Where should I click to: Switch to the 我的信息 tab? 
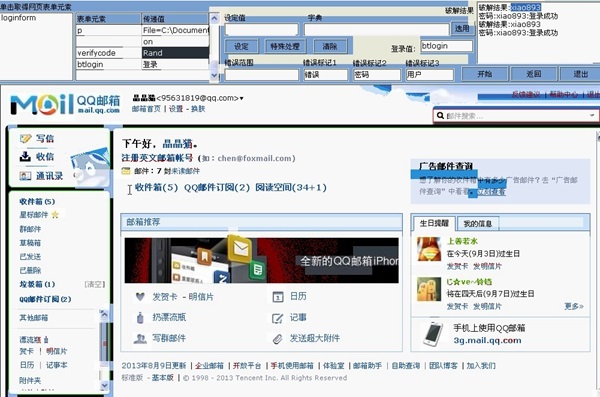coord(478,224)
